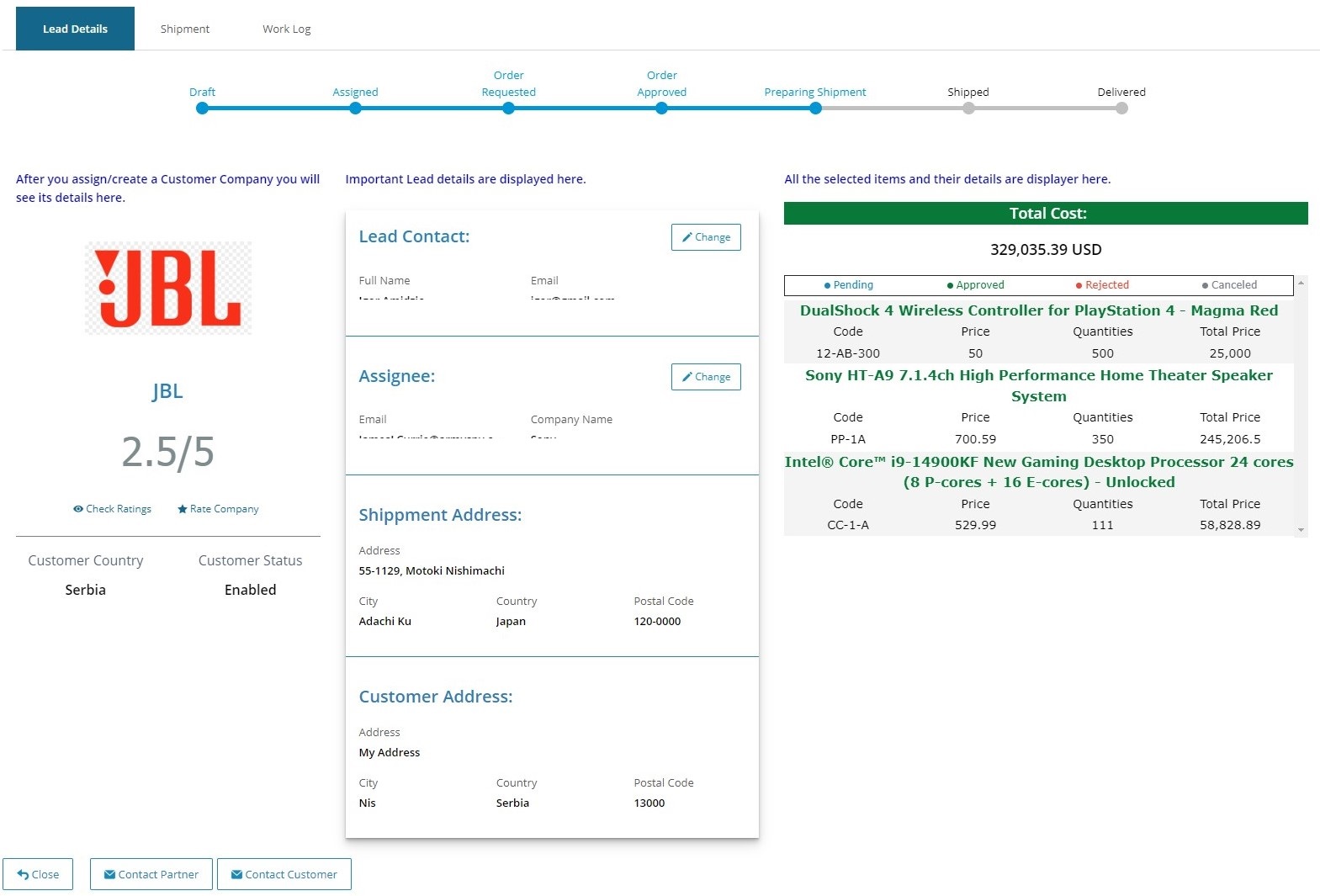Image resolution: width=1320 pixels, height=896 pixels.
Task: Click Contact Partner button
Action: coord(151,874)
